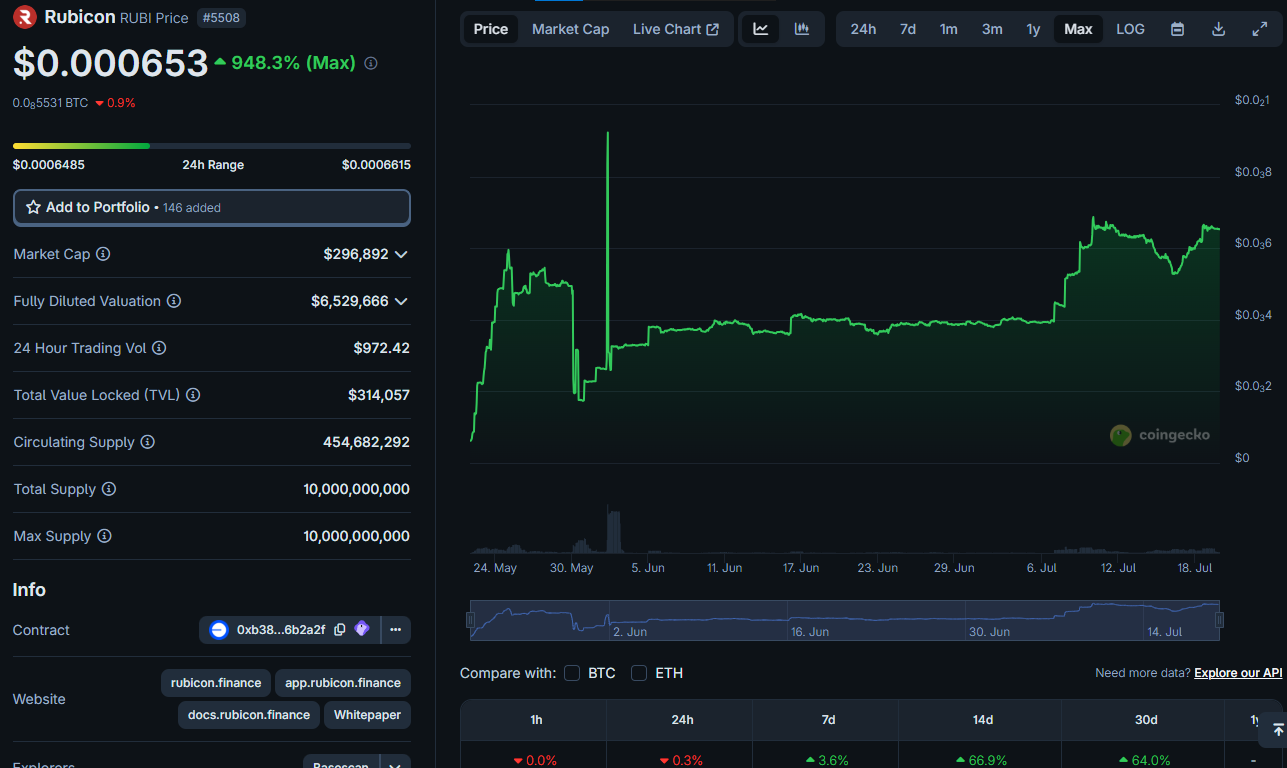Open the calendar date range picker
The height and width of the screenshot is (768, 1287).
(1178, 29)
